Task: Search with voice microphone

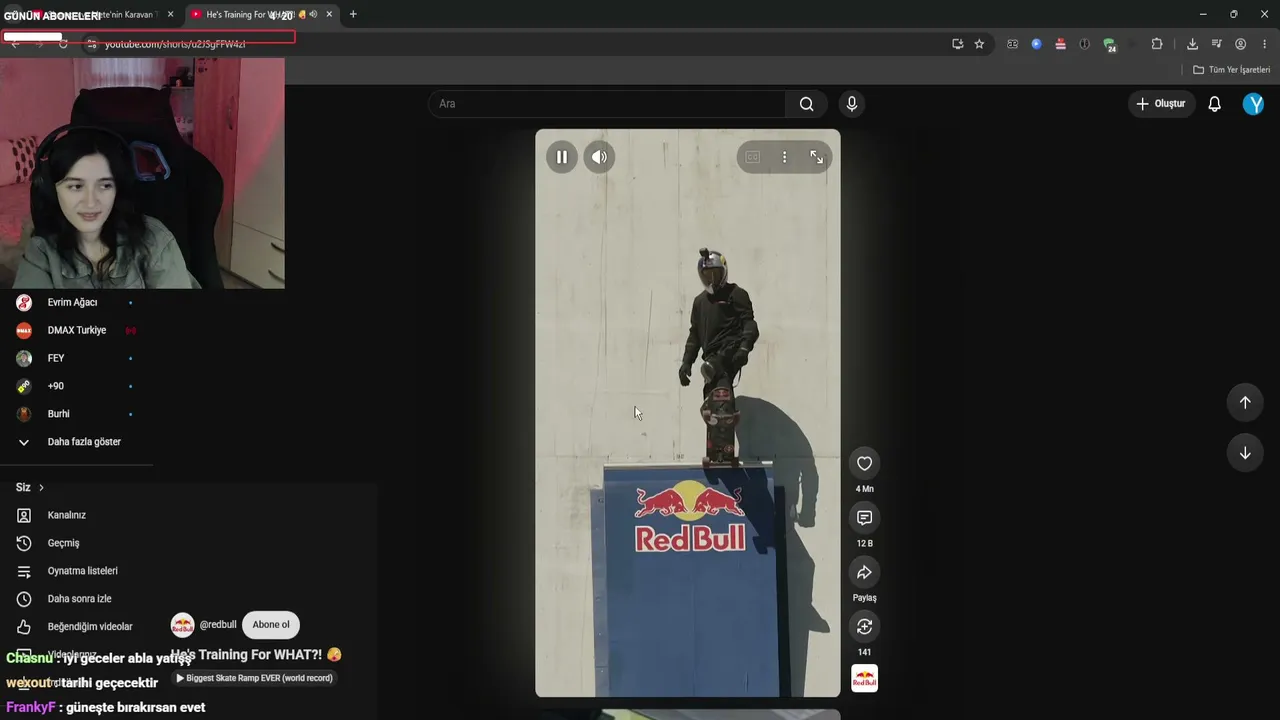Action: [x=852, y=104]
